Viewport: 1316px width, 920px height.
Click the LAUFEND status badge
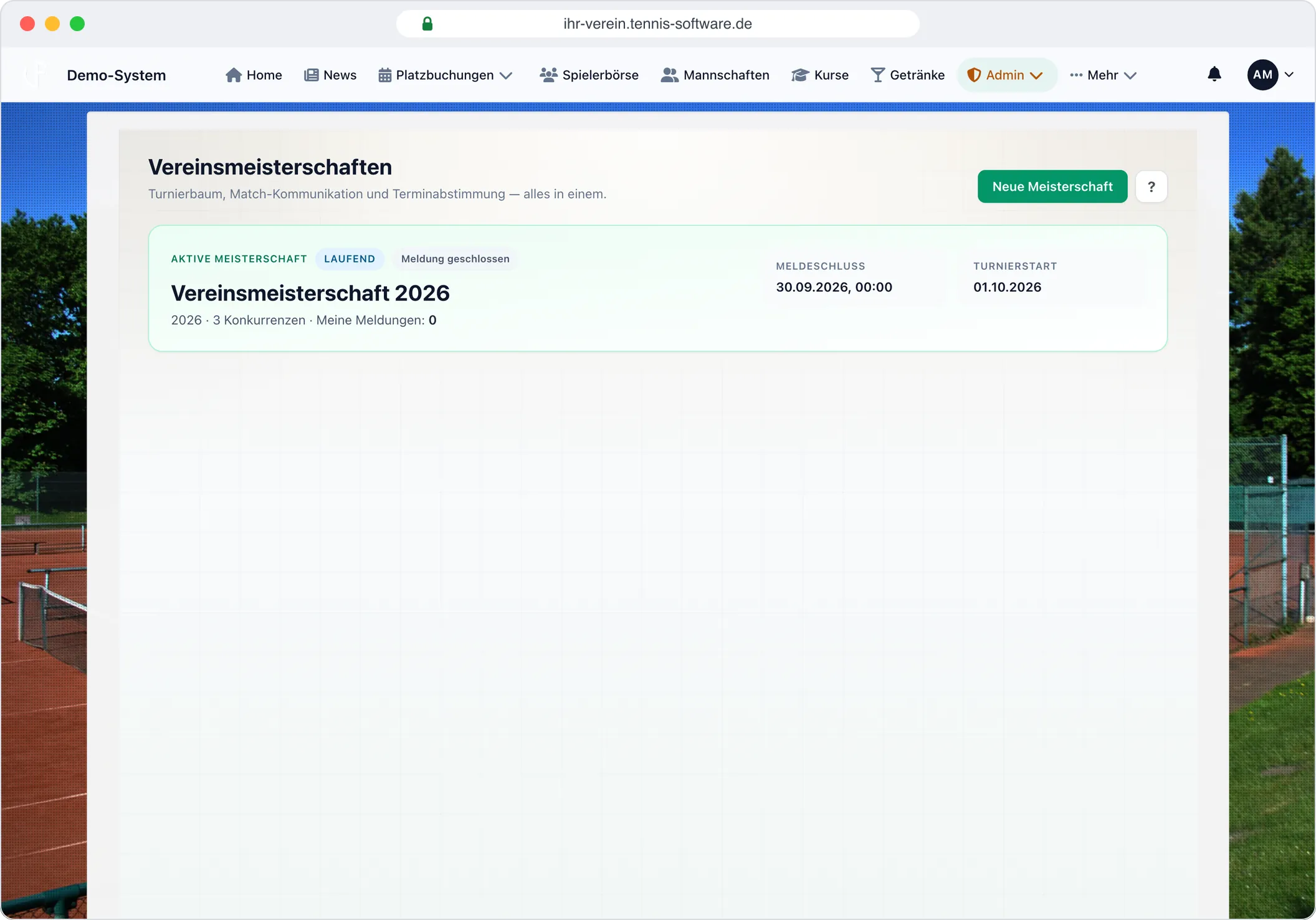(x=350, y=259)
